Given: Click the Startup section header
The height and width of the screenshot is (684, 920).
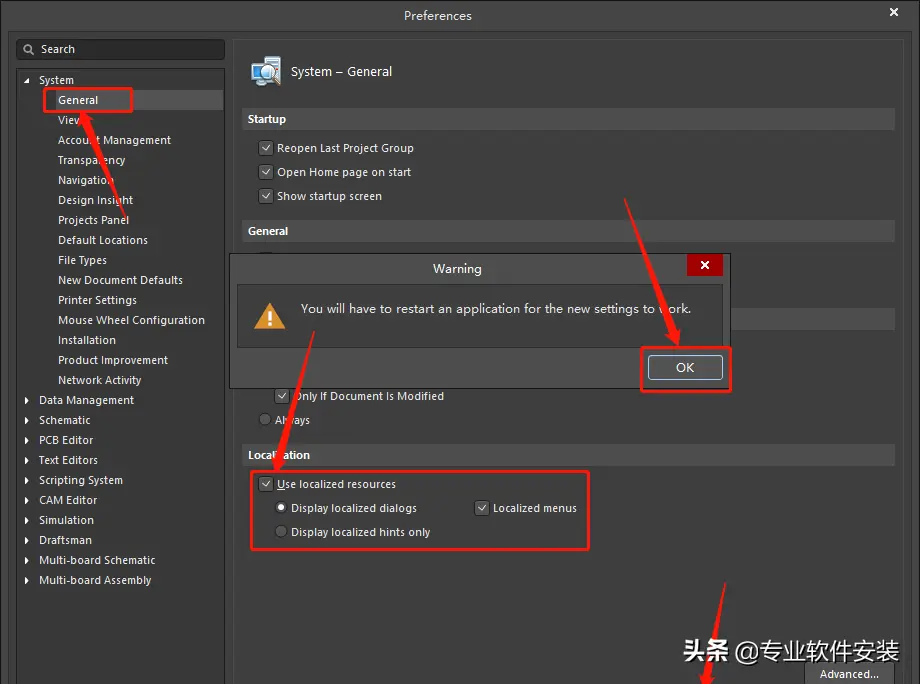Looking at the screenshot, I should coord(568,119).
